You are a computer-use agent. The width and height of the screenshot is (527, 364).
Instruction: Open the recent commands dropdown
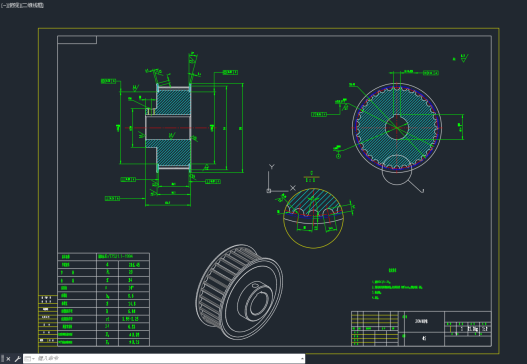click(x=30, y=359)
